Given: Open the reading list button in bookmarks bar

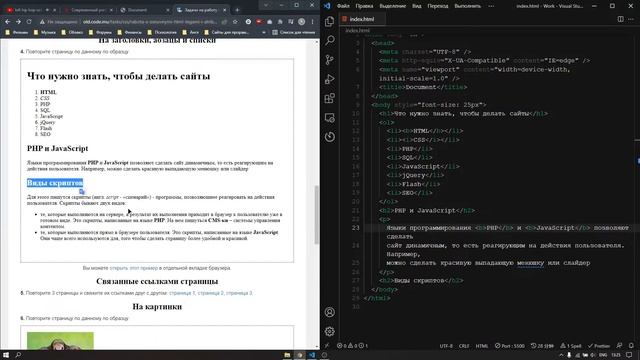Looking at the screenshot, I should click(293, 32).
